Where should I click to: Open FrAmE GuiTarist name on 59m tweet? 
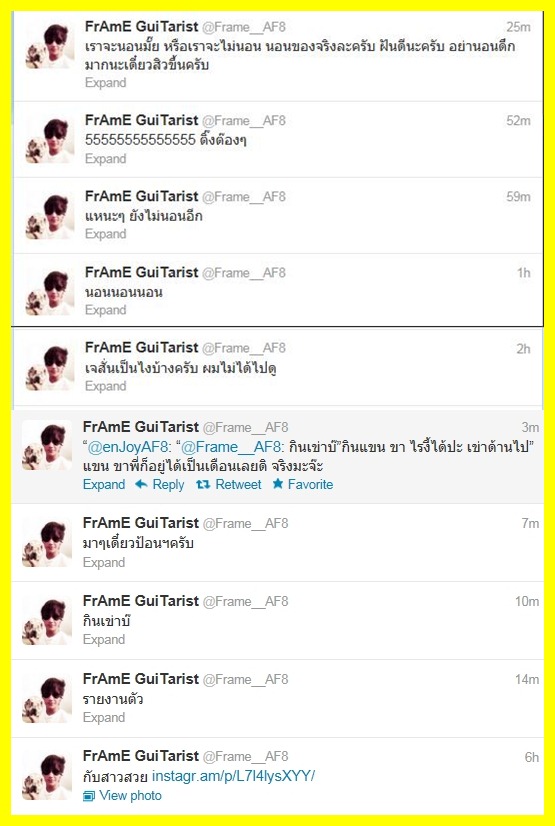click(x=142, y=196)
